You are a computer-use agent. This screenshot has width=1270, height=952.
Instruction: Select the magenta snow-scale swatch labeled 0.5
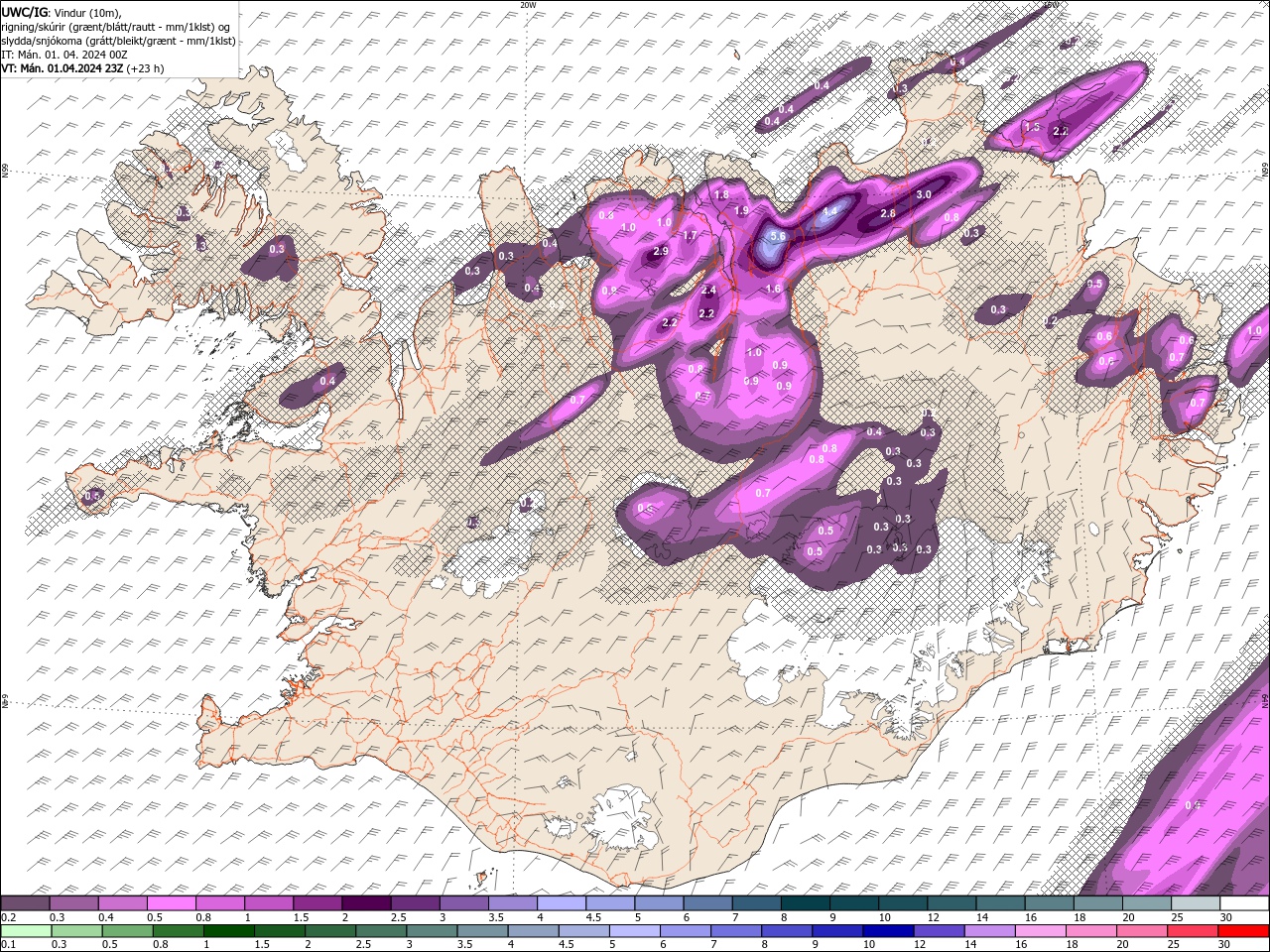pos(171,903)
